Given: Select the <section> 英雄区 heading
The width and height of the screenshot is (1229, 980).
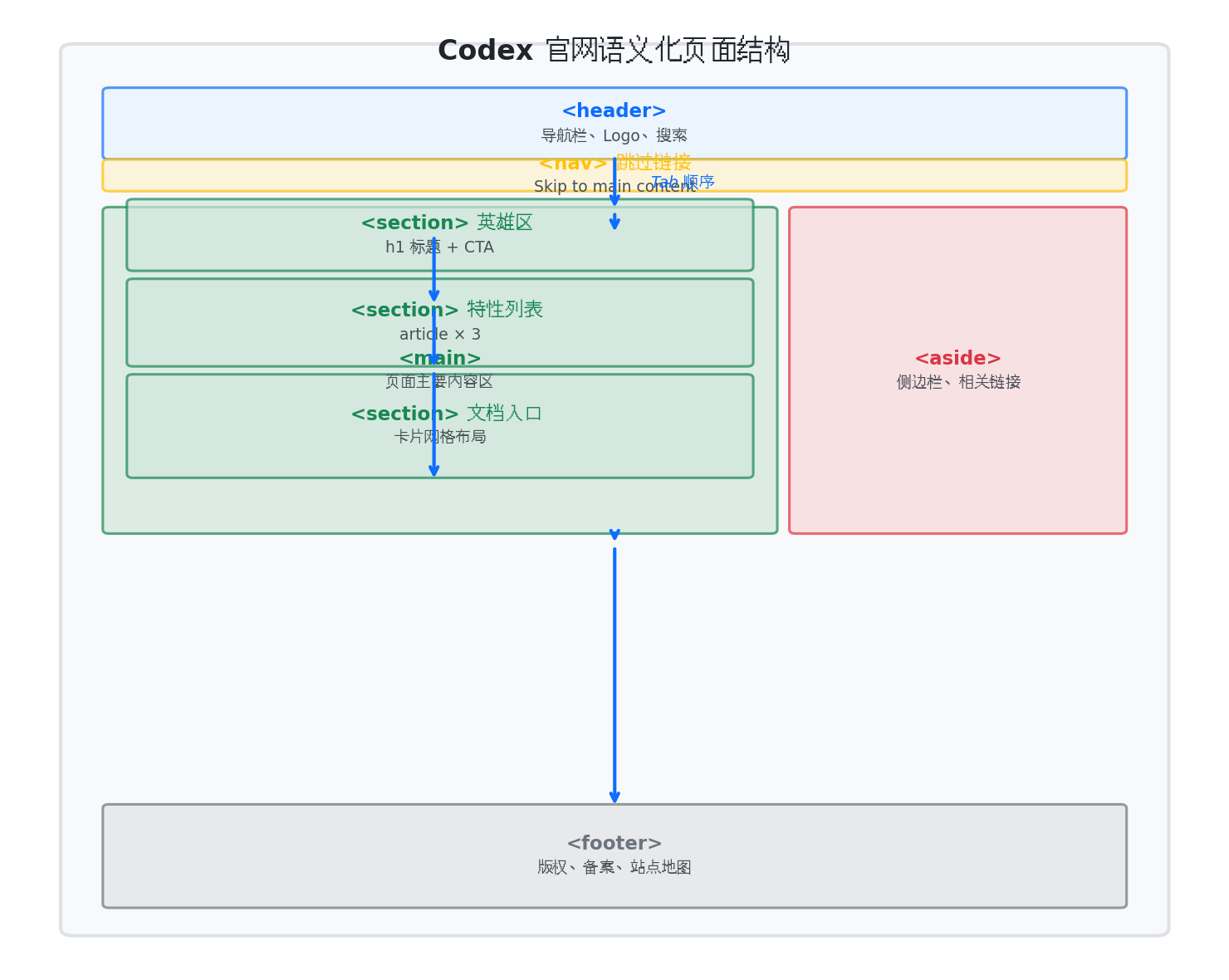Looking at the screenshot, I should (447, 223).
